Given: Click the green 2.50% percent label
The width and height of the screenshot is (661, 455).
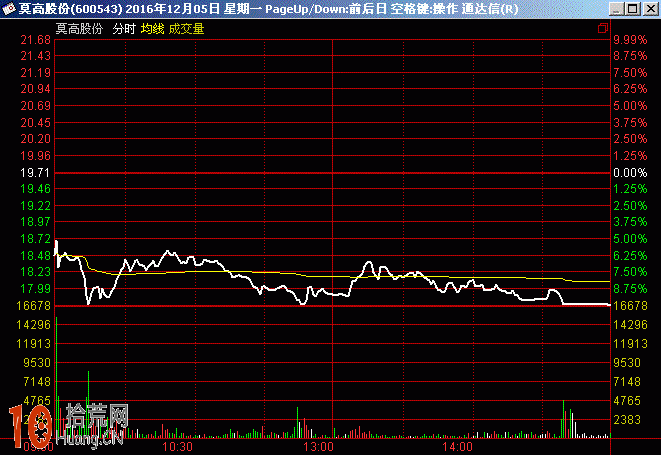Looking at the screenshot, I should (630, 205).
